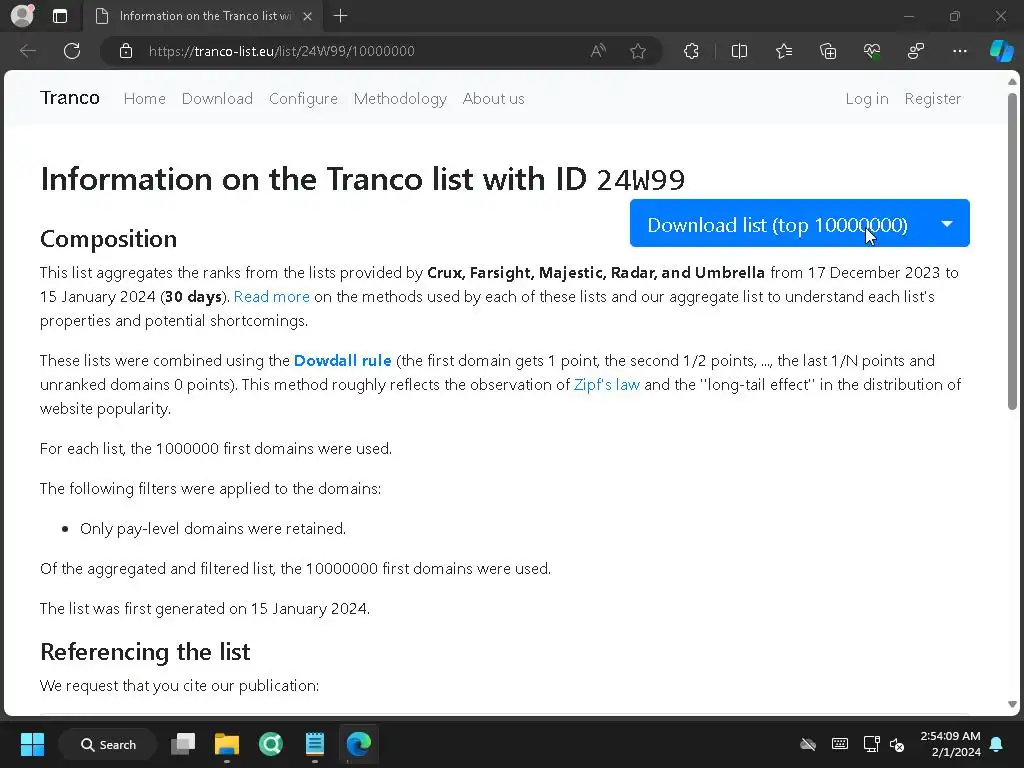The width and height of the screenshot is (1024, 768).
Task: Open the green circular app on taskbar
Action: click(270, 744)
